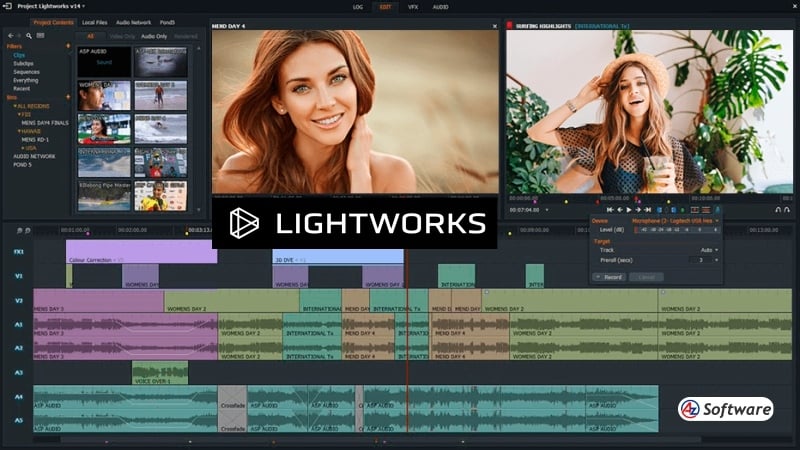Select the Recent filter

coord(21,88)
